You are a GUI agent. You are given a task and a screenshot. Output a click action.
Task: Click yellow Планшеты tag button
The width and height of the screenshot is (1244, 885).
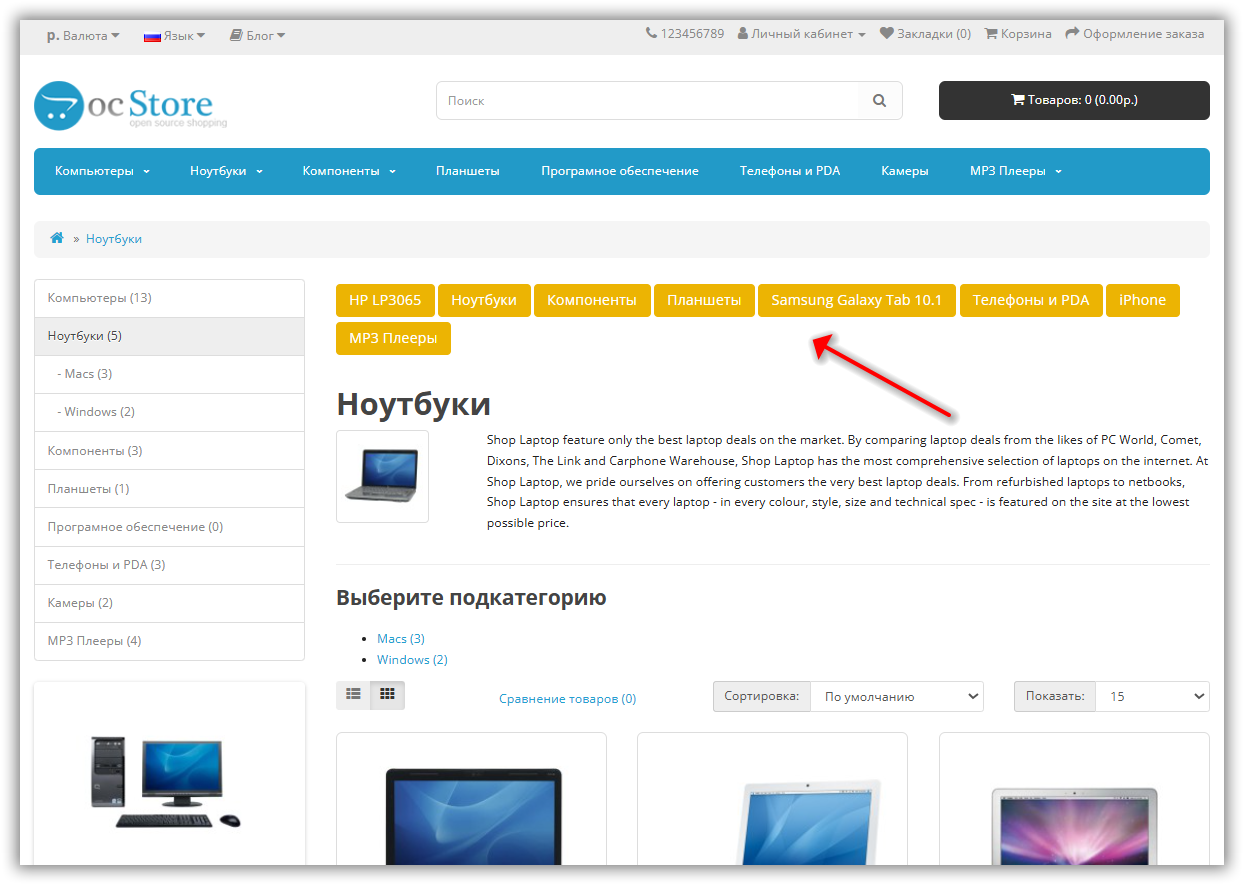[x=704, y=300]
